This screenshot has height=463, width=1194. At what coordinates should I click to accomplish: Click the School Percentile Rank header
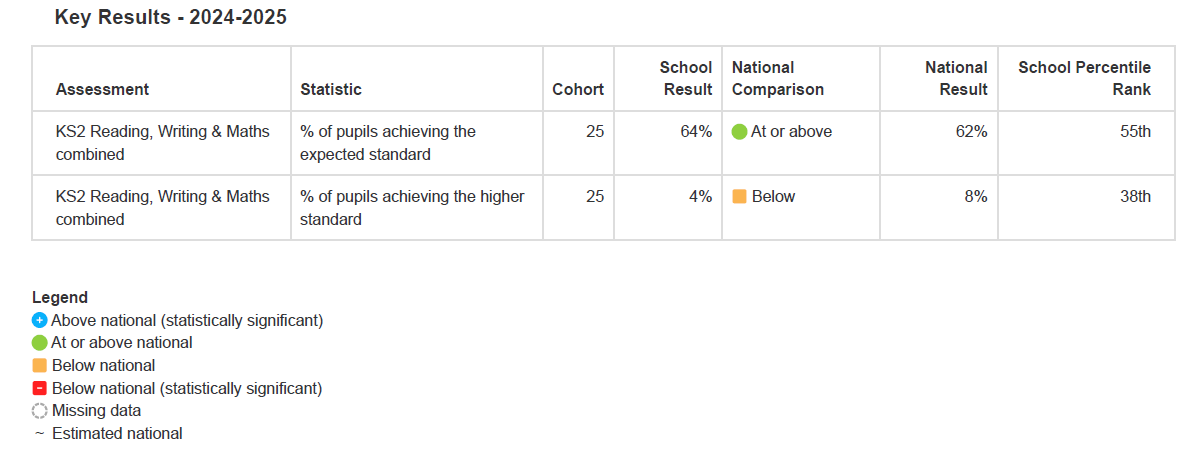pyautogui.click(x=1084, y=78)
